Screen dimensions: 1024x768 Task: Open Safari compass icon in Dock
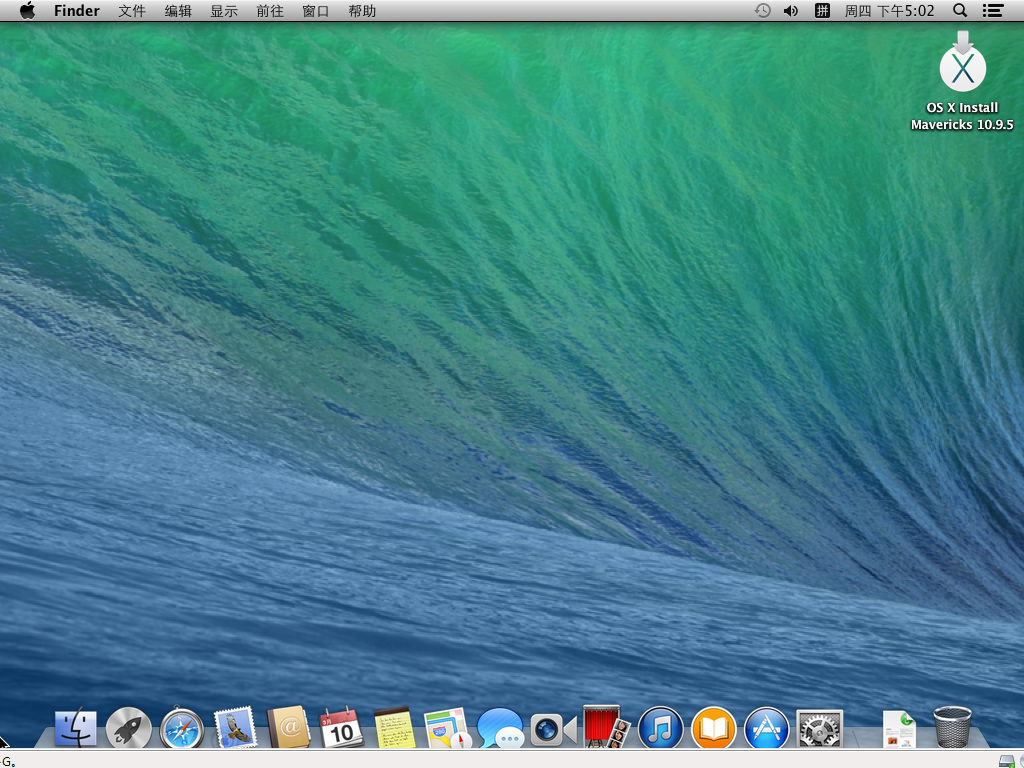coord(182,728)
